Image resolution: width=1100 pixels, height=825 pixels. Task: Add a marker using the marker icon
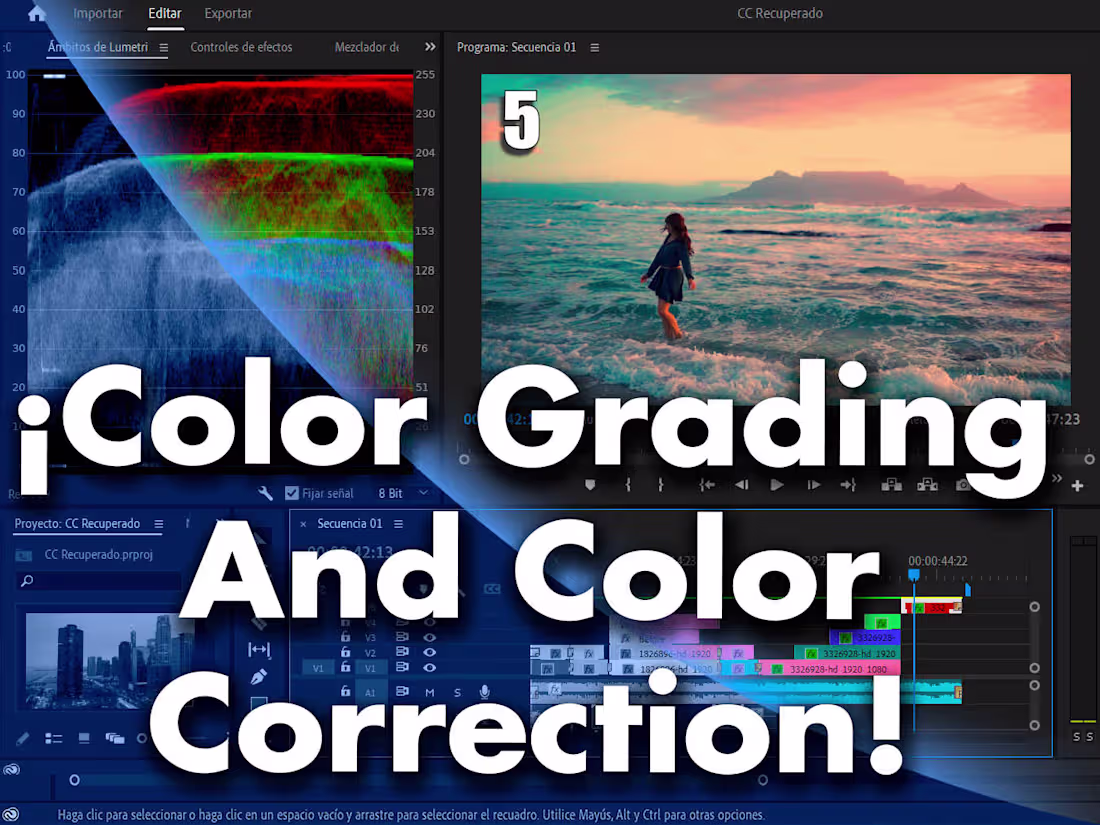590,485
